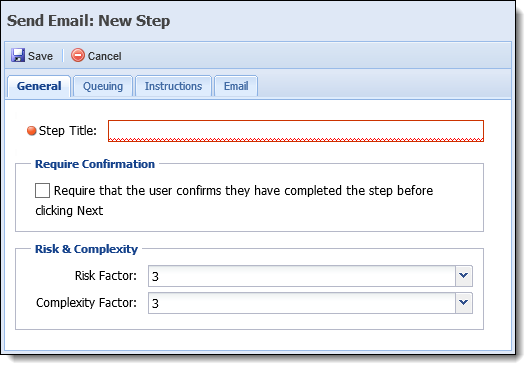Click the Require Confirmation section heading
The height and width of the screenshot is (370, 531).
coord(95,164)
